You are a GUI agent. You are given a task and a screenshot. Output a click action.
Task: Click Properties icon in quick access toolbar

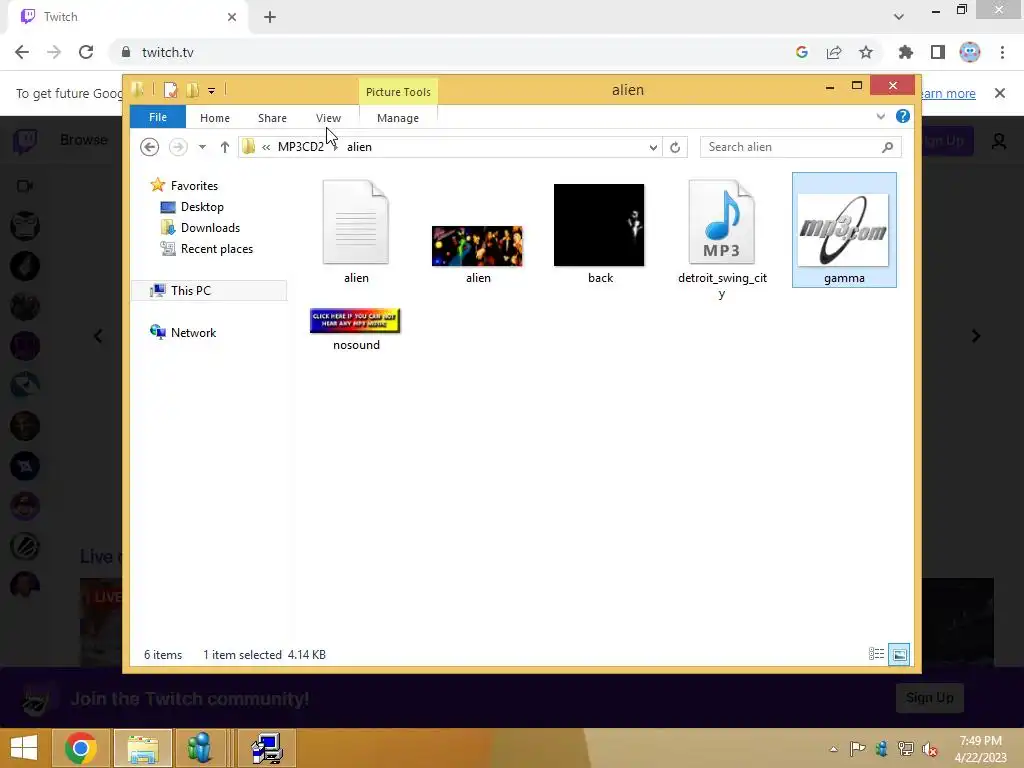[x=170, y=90]
